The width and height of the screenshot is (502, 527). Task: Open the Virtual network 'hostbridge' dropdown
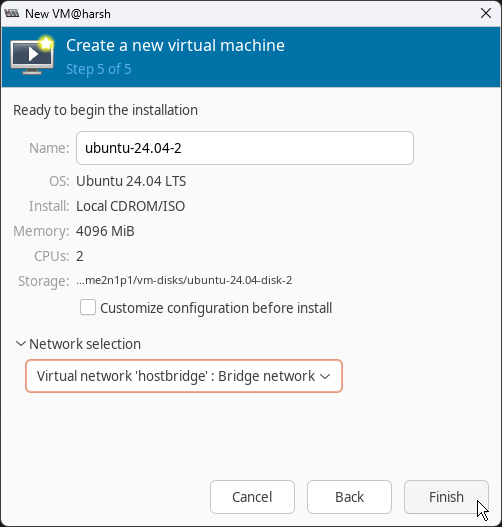pyautogui.click(x=184, y=376)
